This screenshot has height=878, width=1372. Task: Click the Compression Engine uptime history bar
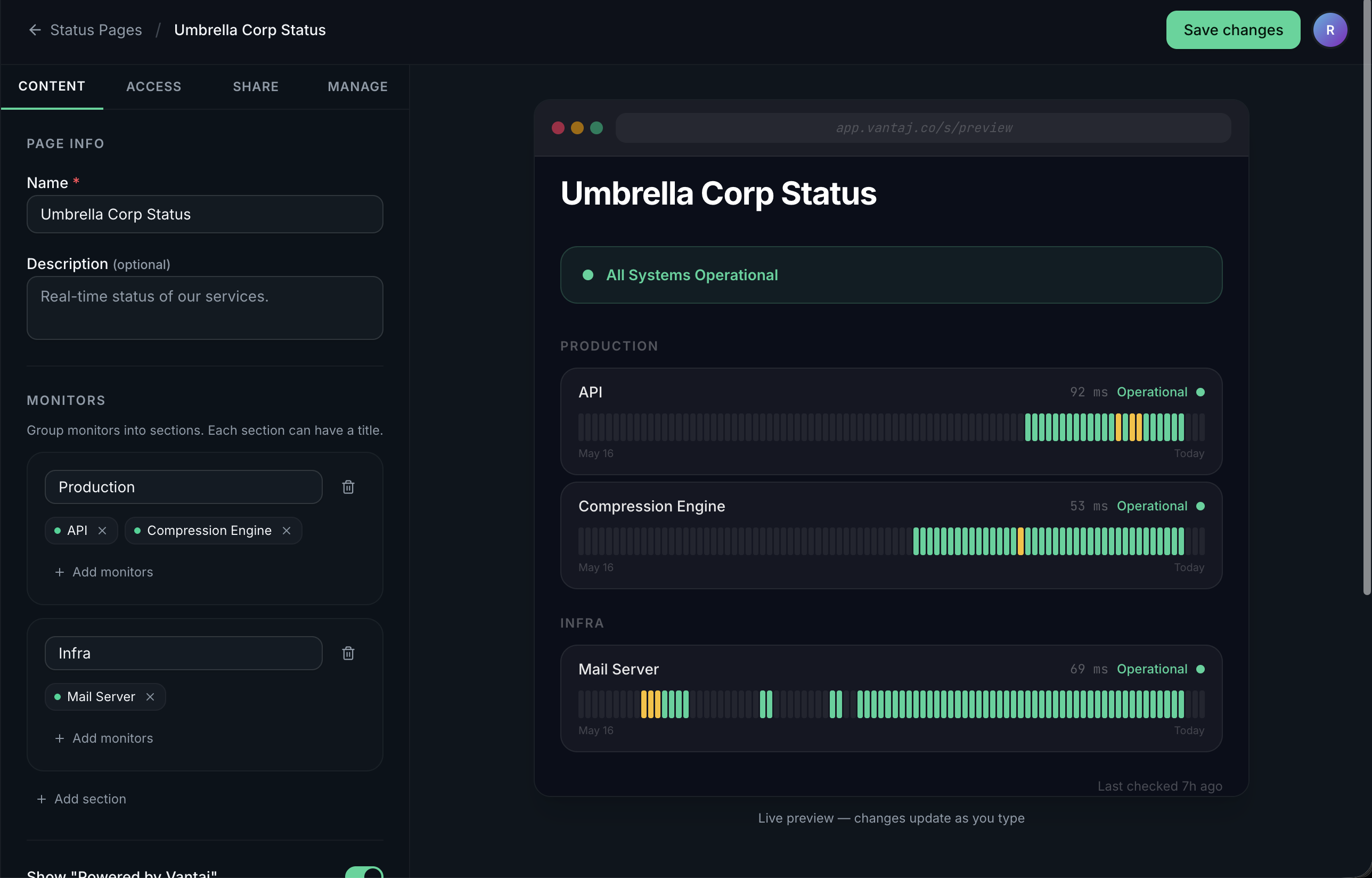[891, 541]
